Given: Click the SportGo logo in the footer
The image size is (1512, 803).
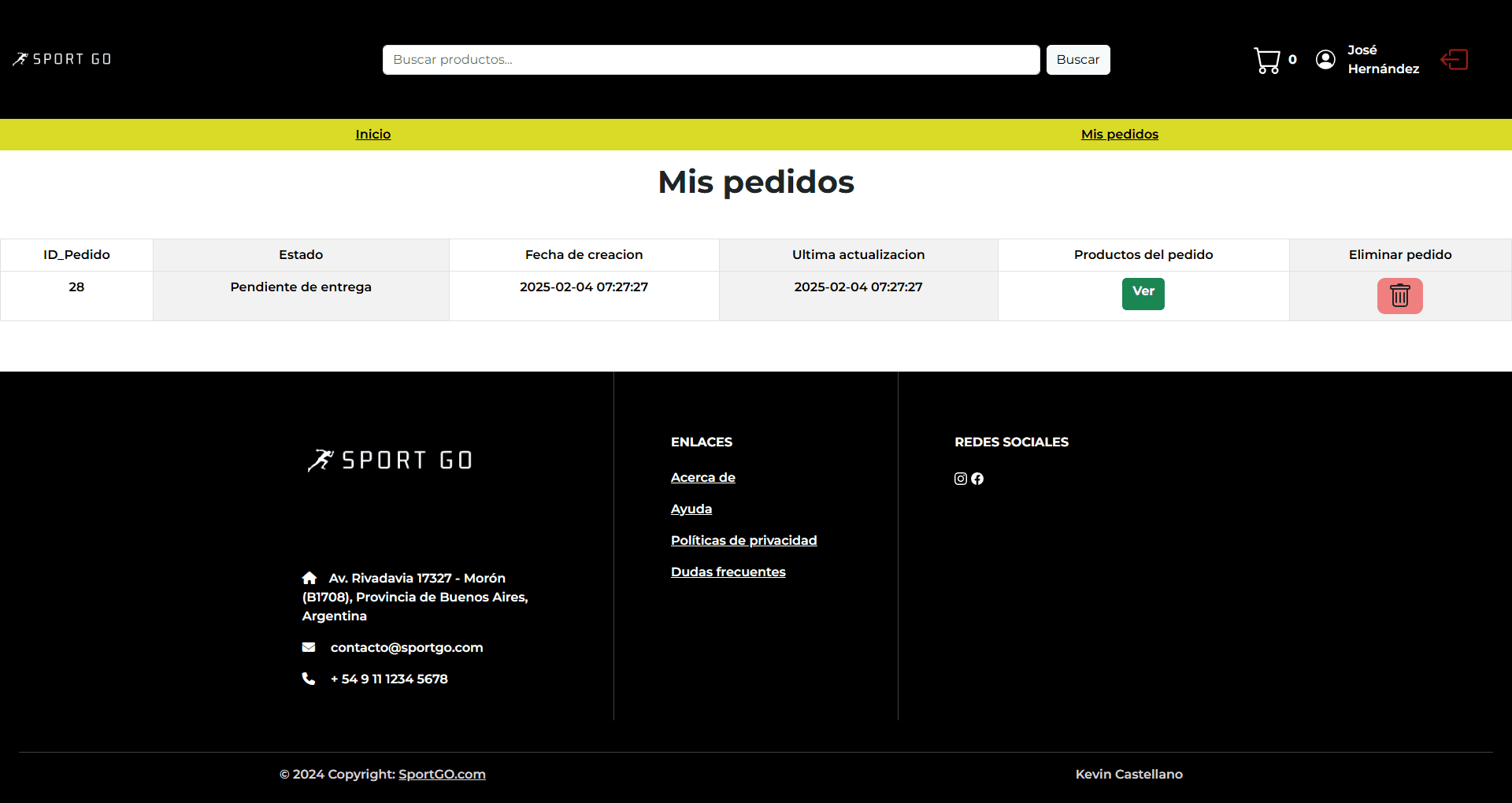Looking at the screenshot, I should pyautogui.click(x=390, y=460).
